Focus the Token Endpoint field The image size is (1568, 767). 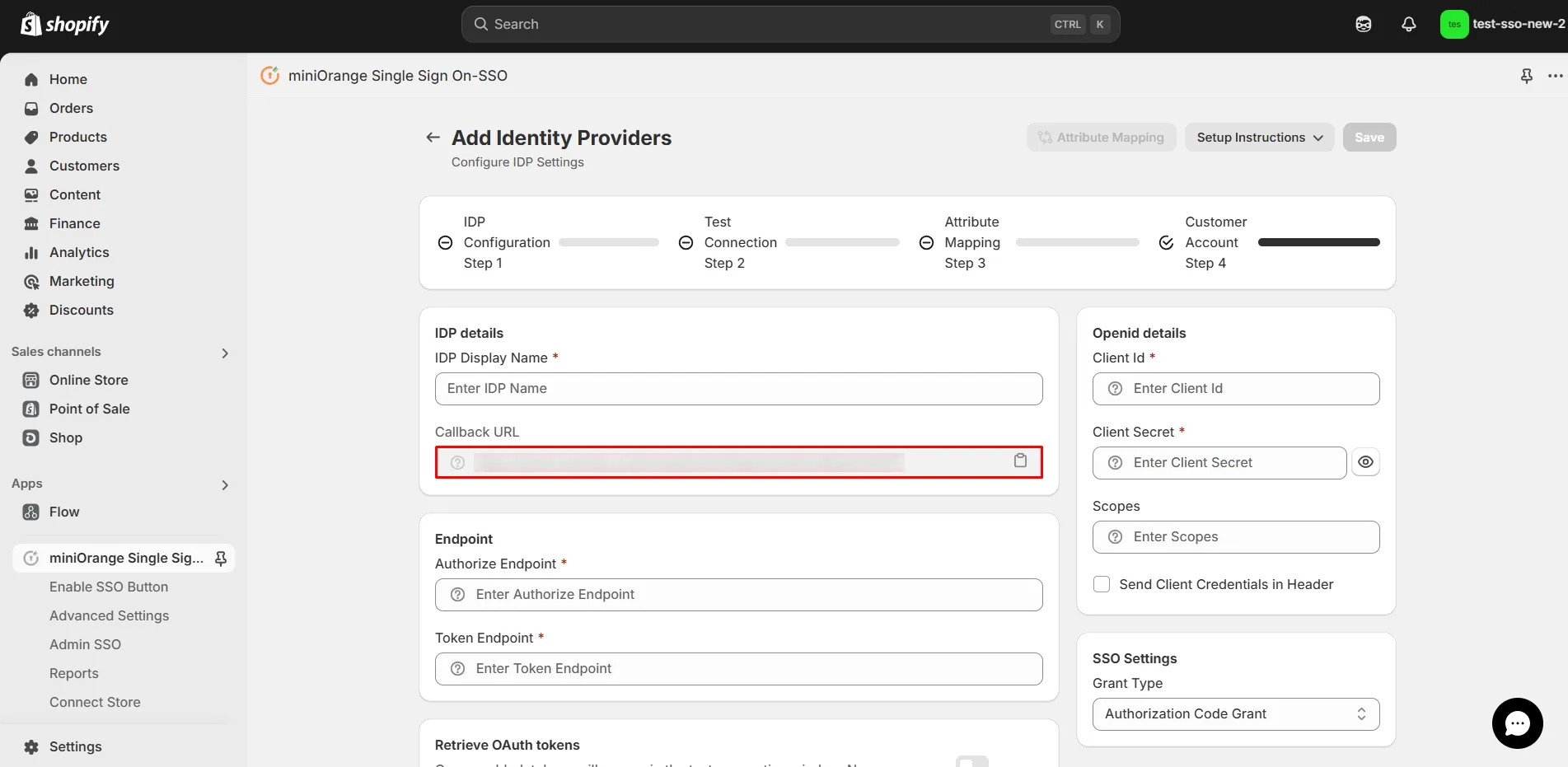[738, 669]
